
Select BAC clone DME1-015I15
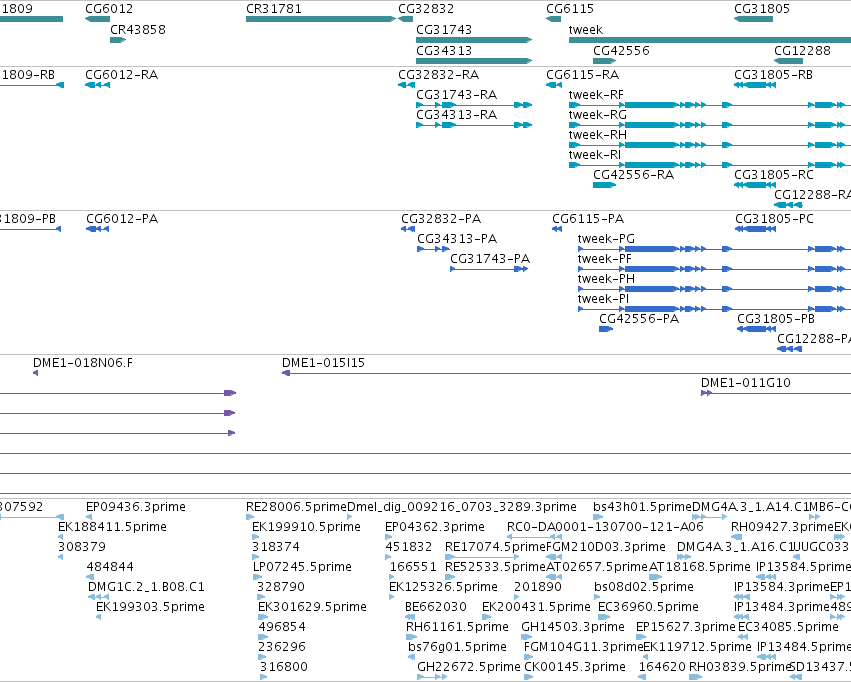[x=567, y=373]
